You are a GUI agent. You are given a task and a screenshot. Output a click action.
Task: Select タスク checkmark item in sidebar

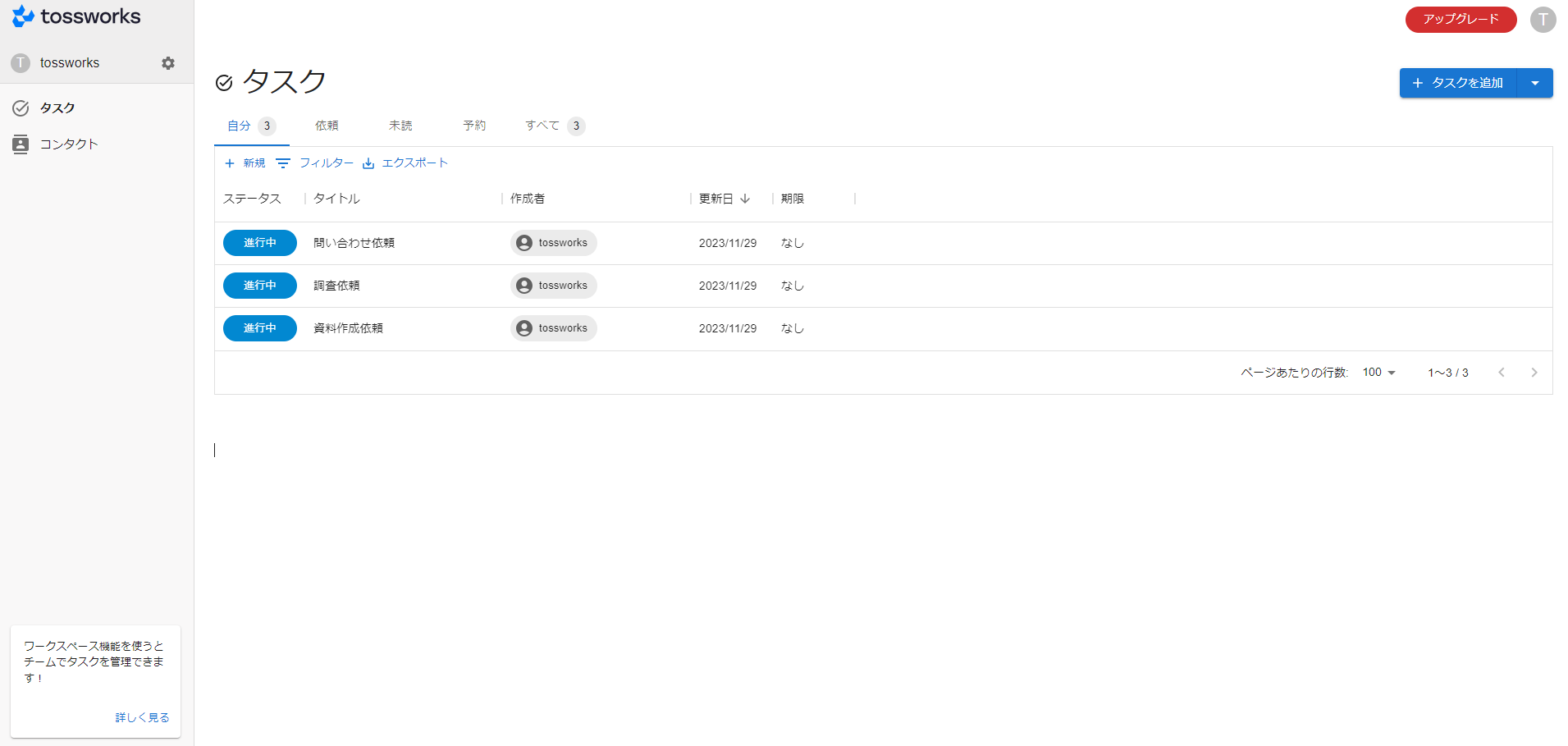point(57,108)
